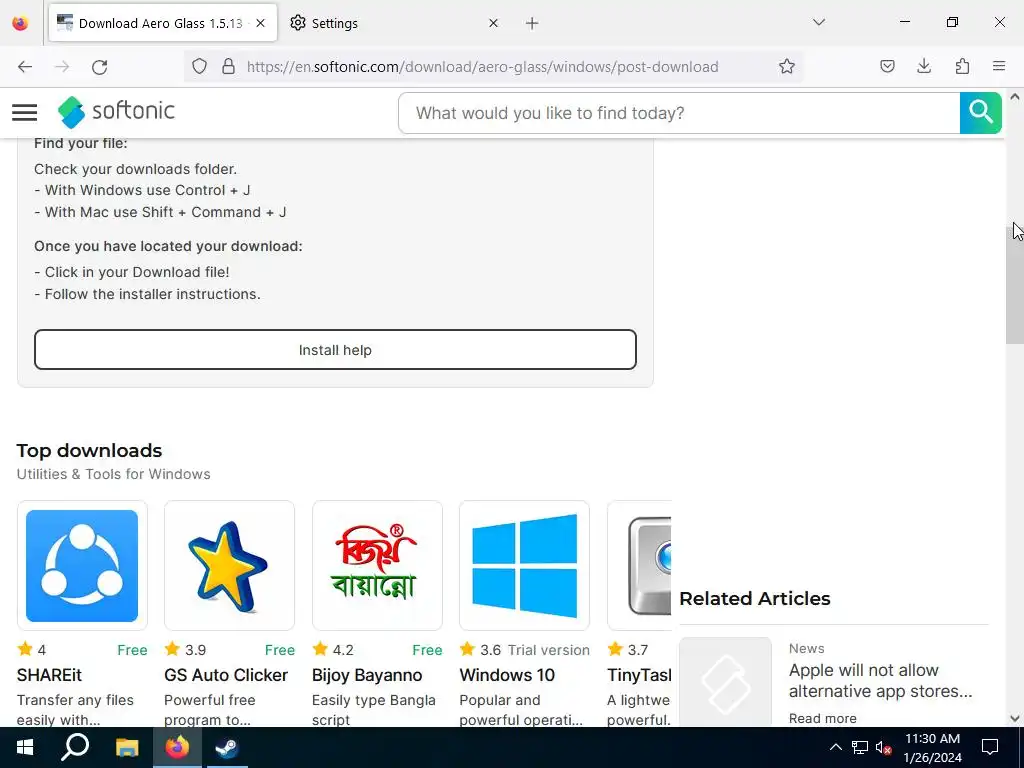Open the taskbar clock and date
Viewport: 1024px width, 768px height.
[933, 748]
